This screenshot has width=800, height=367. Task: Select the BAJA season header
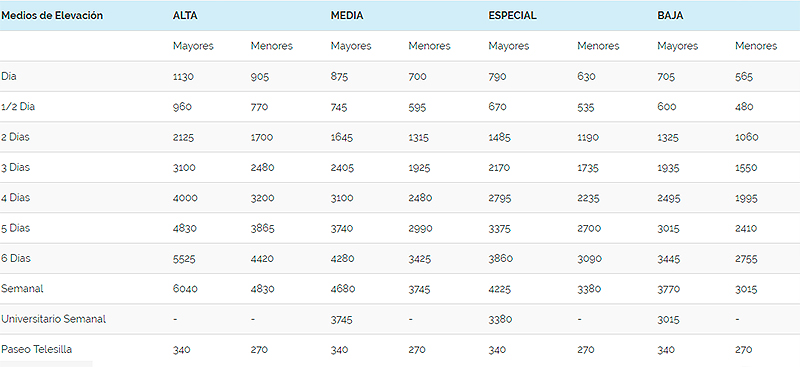click(x=670, y=16)
